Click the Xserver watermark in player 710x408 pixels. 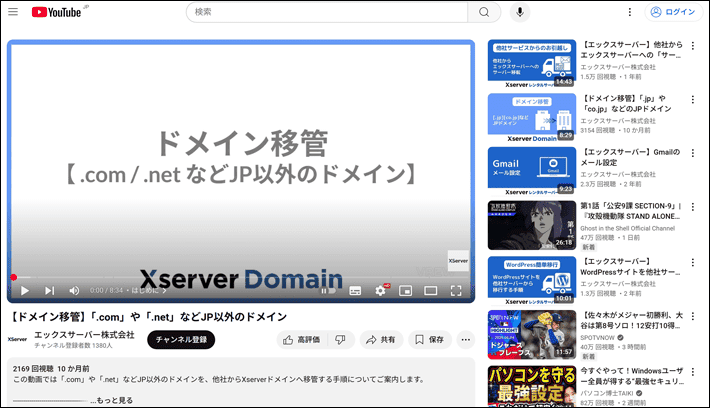[x=458, y=261]
